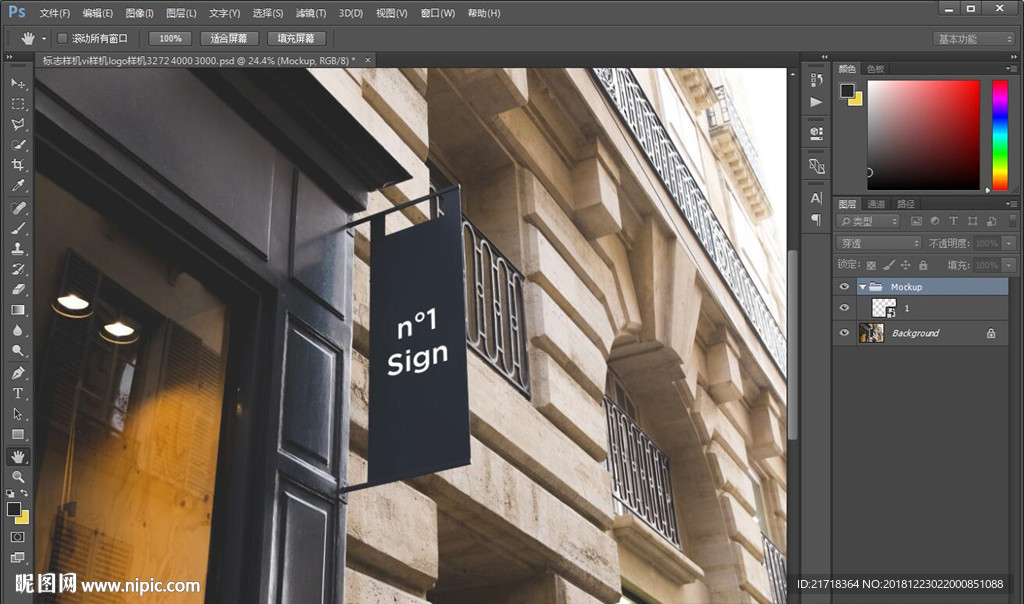
Task: Select the Gradient tool
Action: (x=18, y=310)
